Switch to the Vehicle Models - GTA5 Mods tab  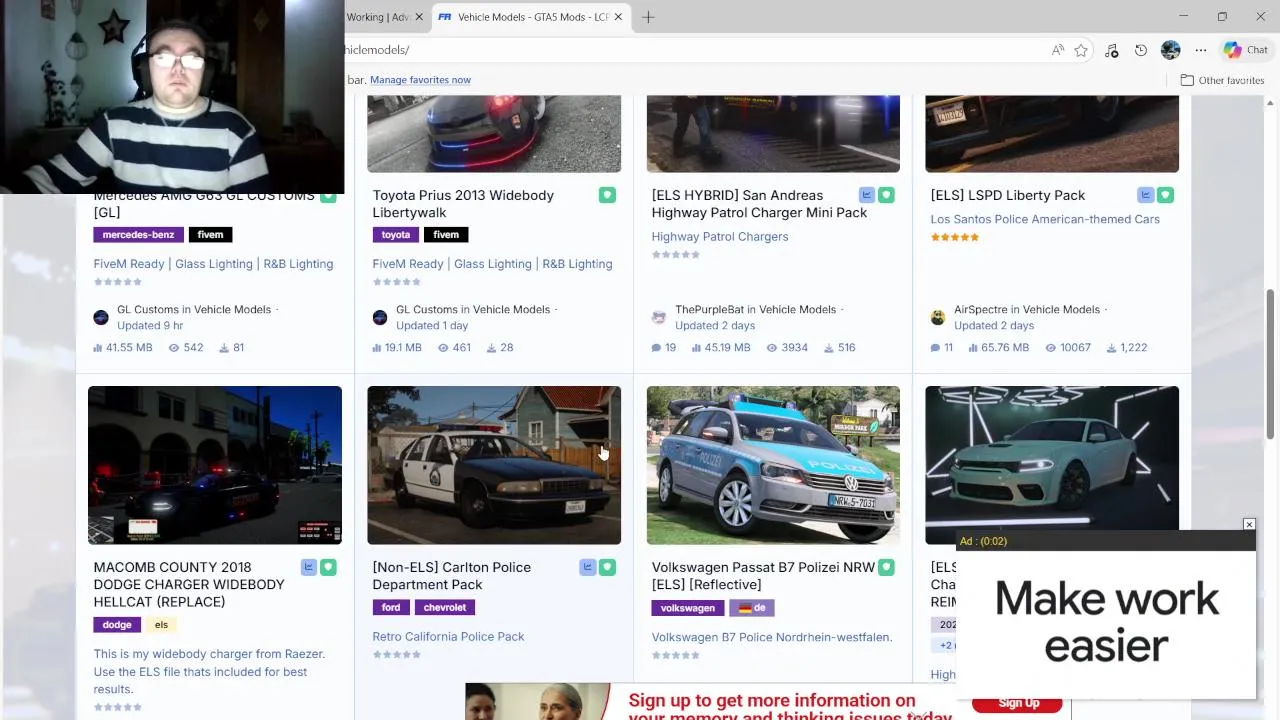point(532,17)
